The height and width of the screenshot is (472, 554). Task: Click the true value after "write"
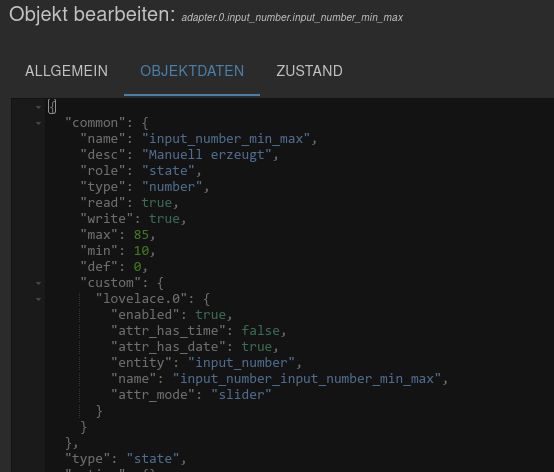164,219
